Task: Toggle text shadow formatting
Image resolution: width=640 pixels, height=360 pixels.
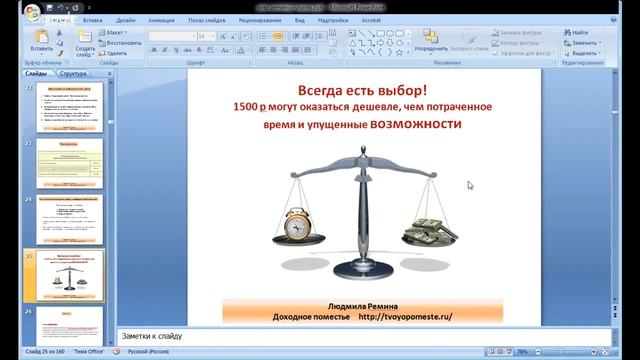Action: (199, 50)
